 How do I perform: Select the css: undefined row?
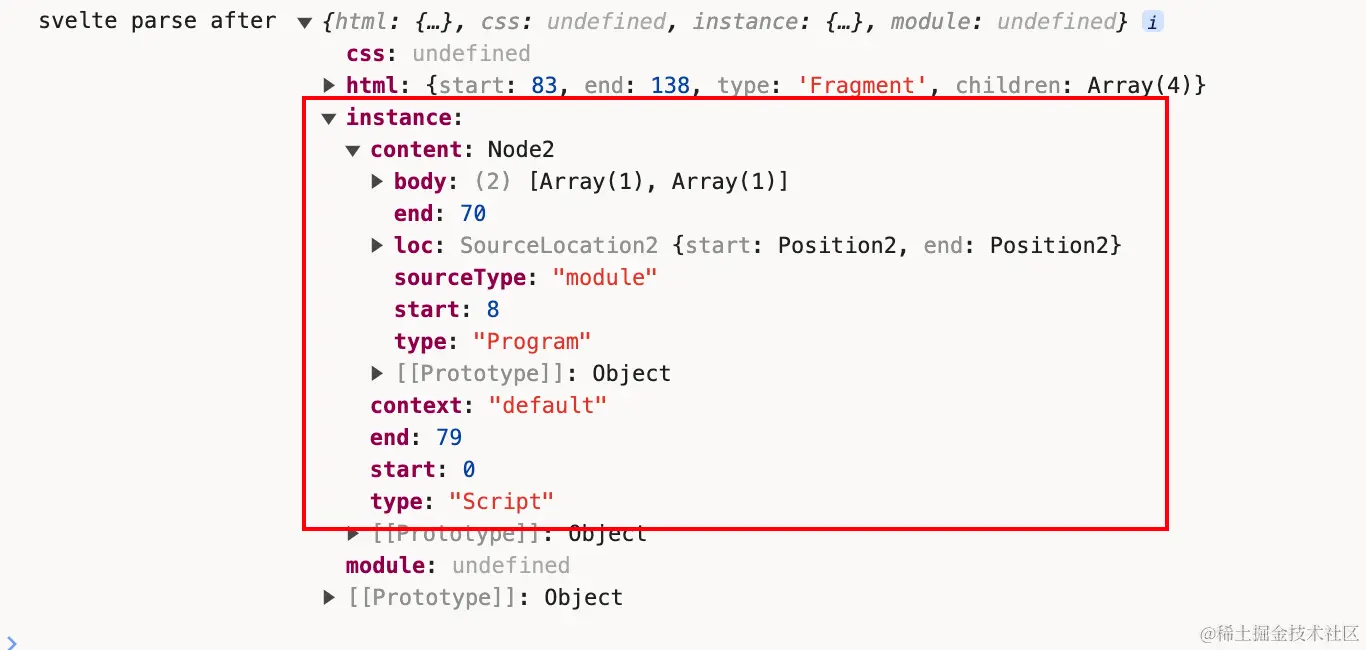pos(438,54)
